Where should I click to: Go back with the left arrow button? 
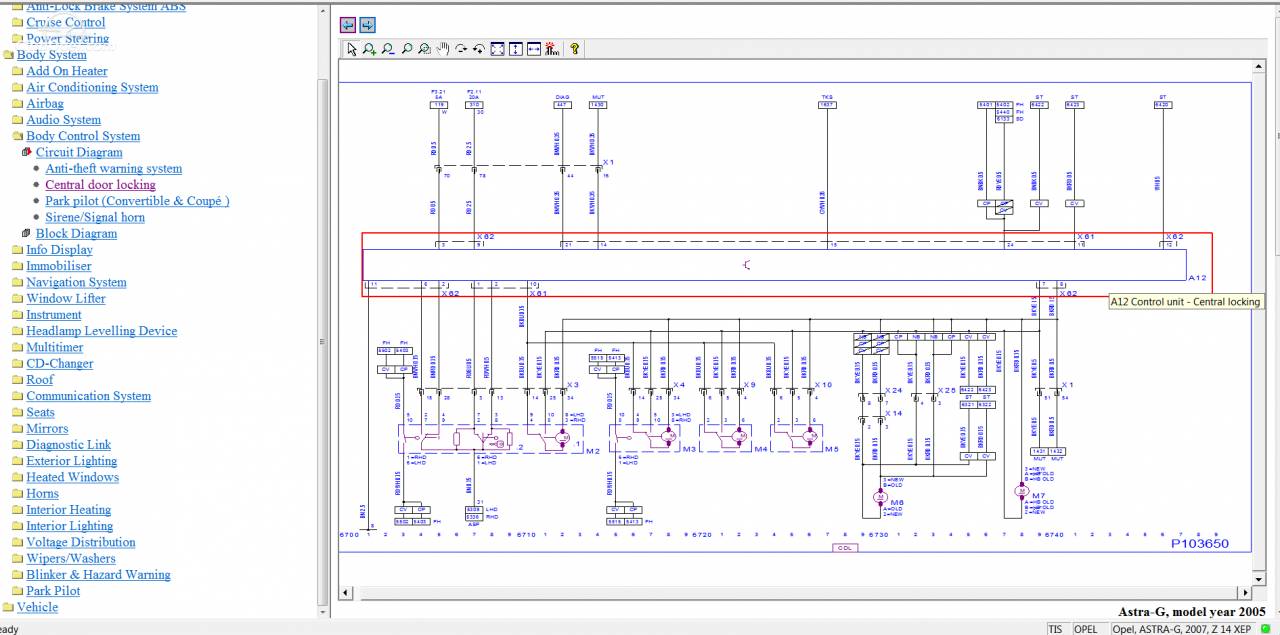click(348, 25)
